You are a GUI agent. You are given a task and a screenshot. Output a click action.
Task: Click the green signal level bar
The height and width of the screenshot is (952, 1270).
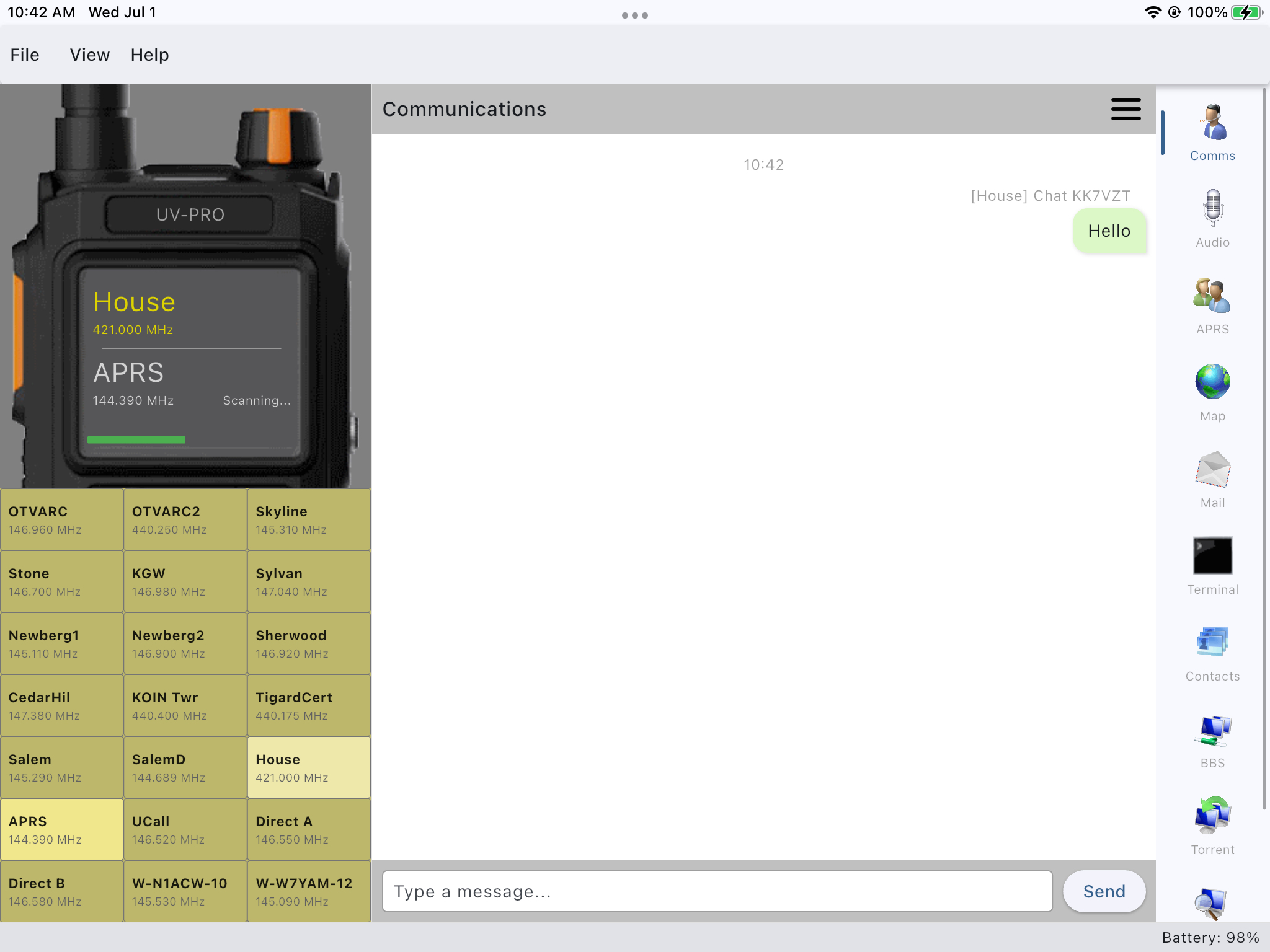pos(136,439)
